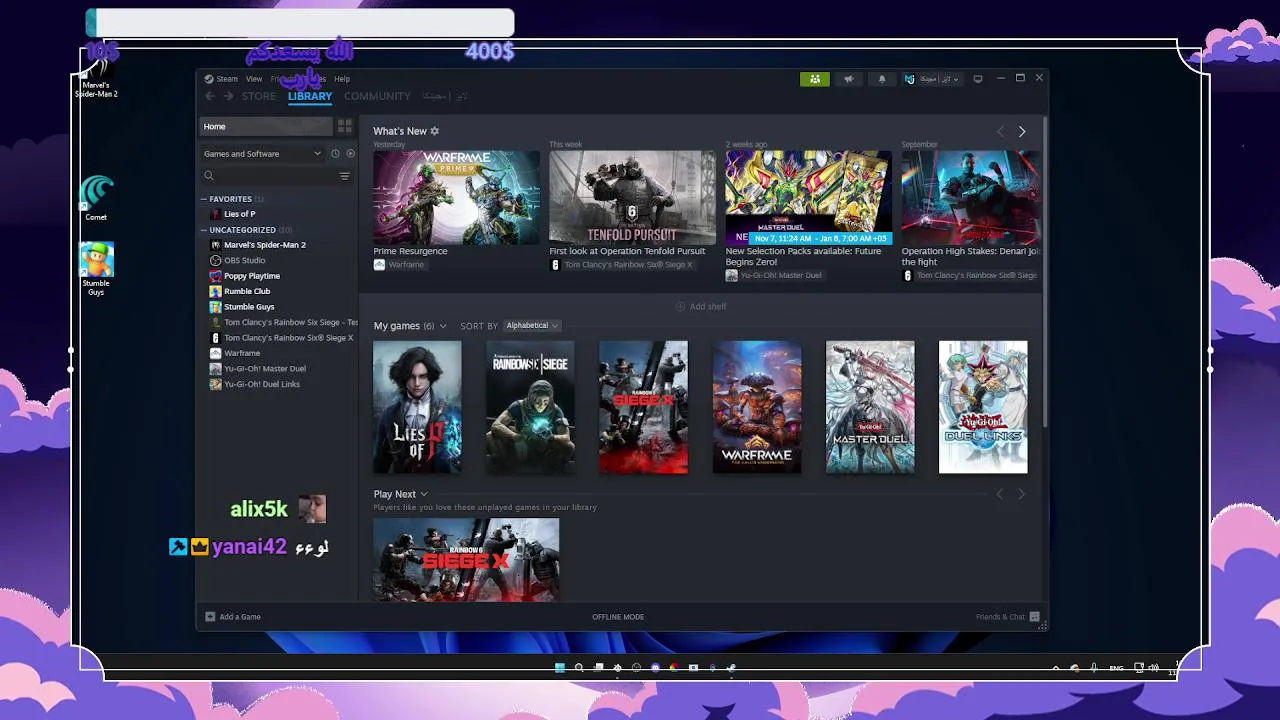Click Add shelf
1280x720 pixels.
pos(701,306)
